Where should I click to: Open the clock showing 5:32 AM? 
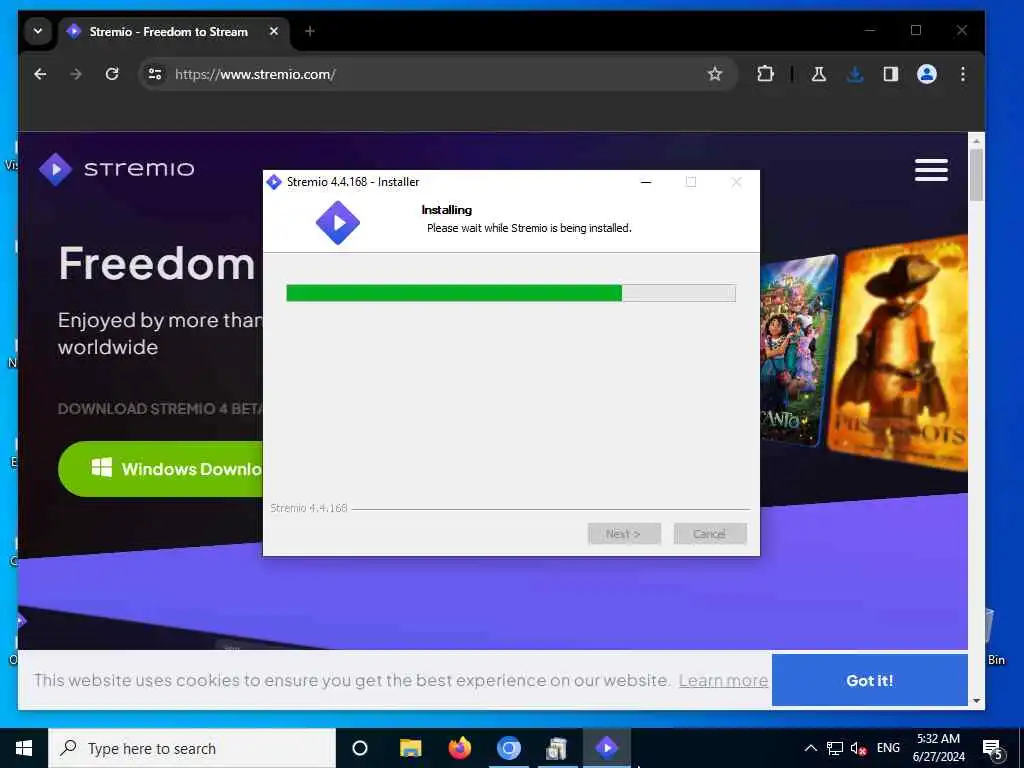[x=938, y=748]
